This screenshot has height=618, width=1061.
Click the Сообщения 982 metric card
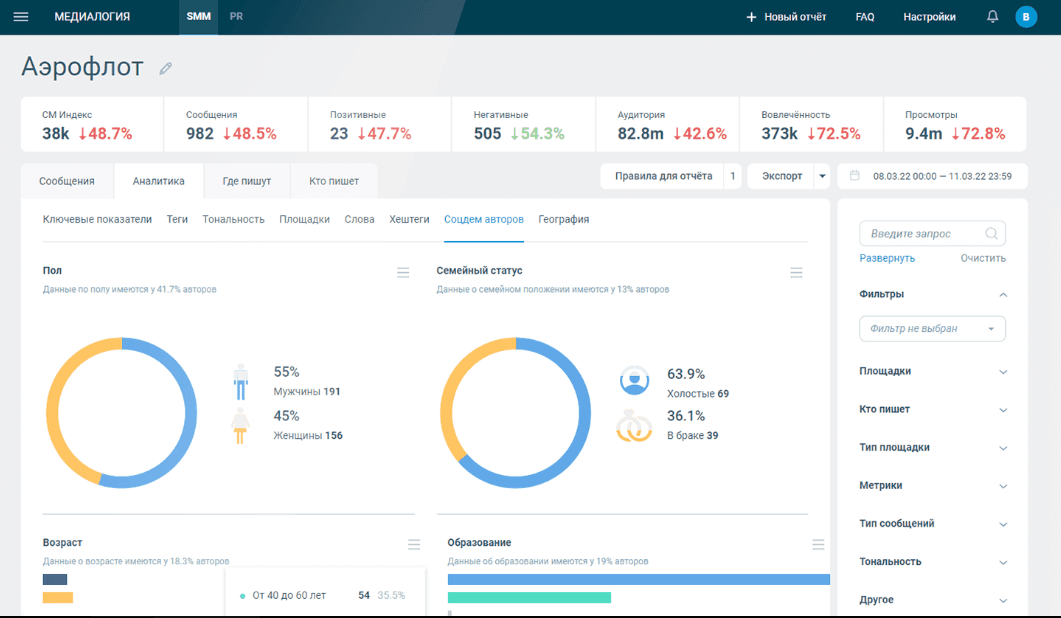click(x=236, y=125)
